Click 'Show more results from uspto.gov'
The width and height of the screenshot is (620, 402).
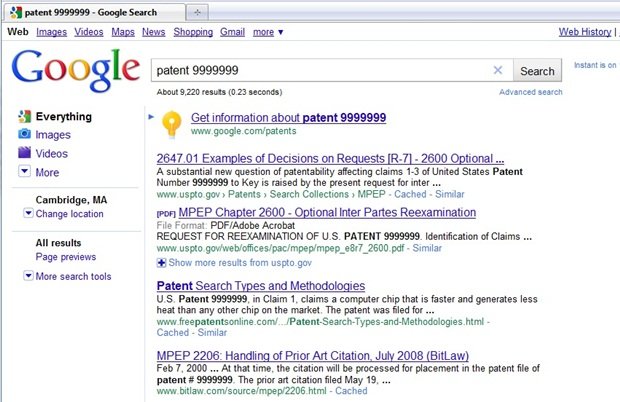[240, 263]
